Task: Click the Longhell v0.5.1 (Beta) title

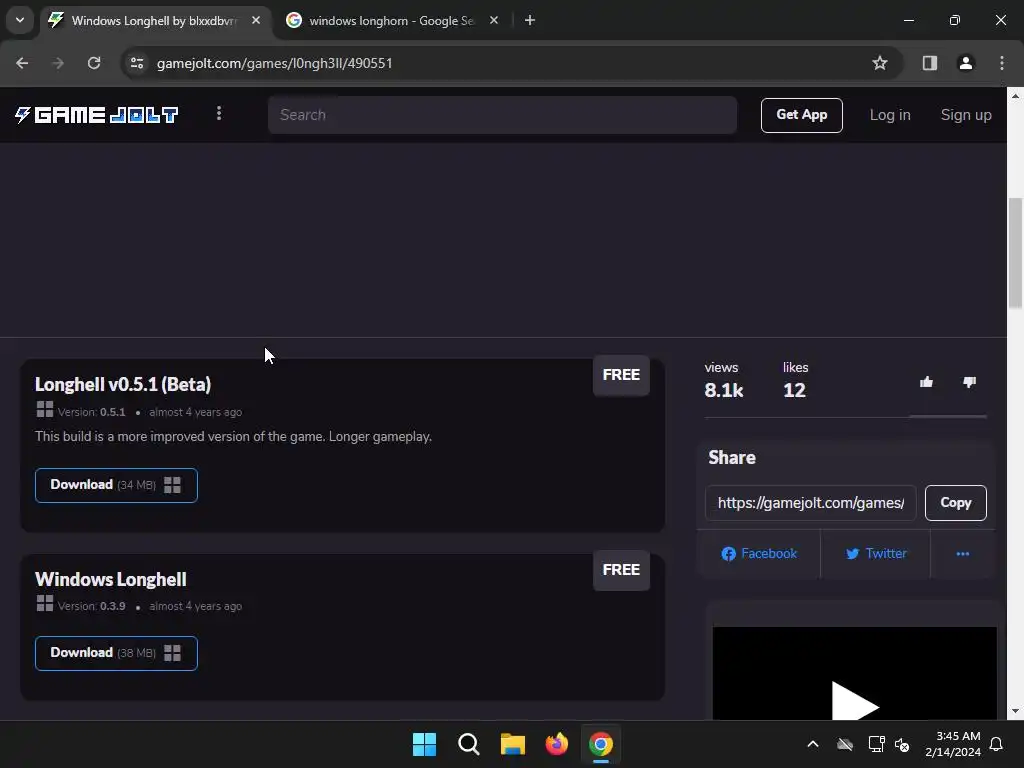Action: tap(123, 385)
